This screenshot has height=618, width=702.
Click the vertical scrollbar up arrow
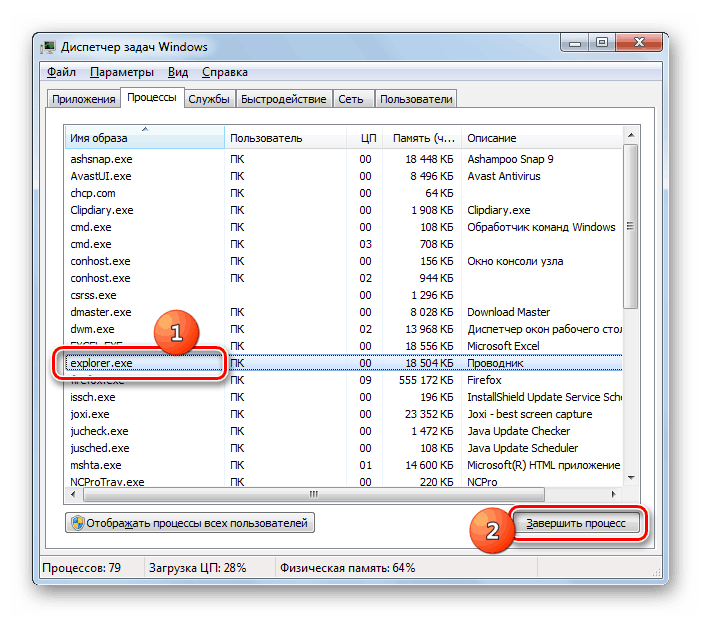(631, 135)
